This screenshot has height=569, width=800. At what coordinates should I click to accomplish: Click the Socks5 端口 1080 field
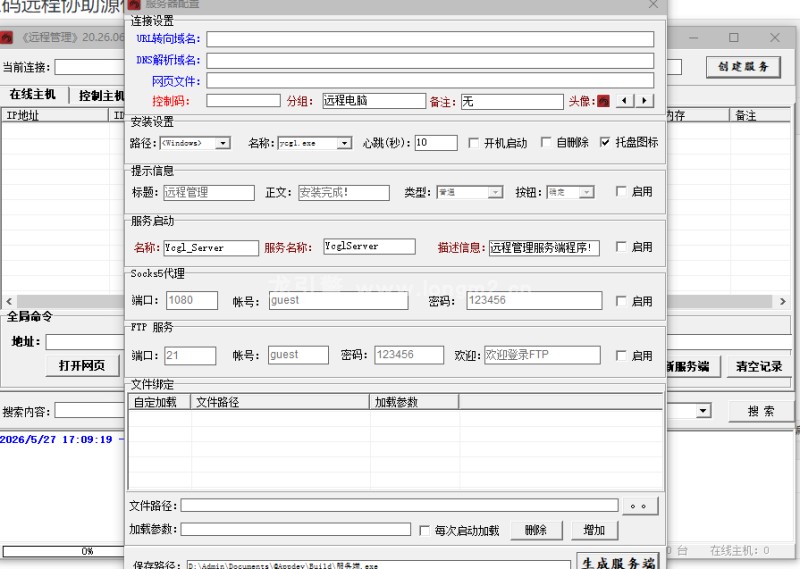click(x=192, y=300)
